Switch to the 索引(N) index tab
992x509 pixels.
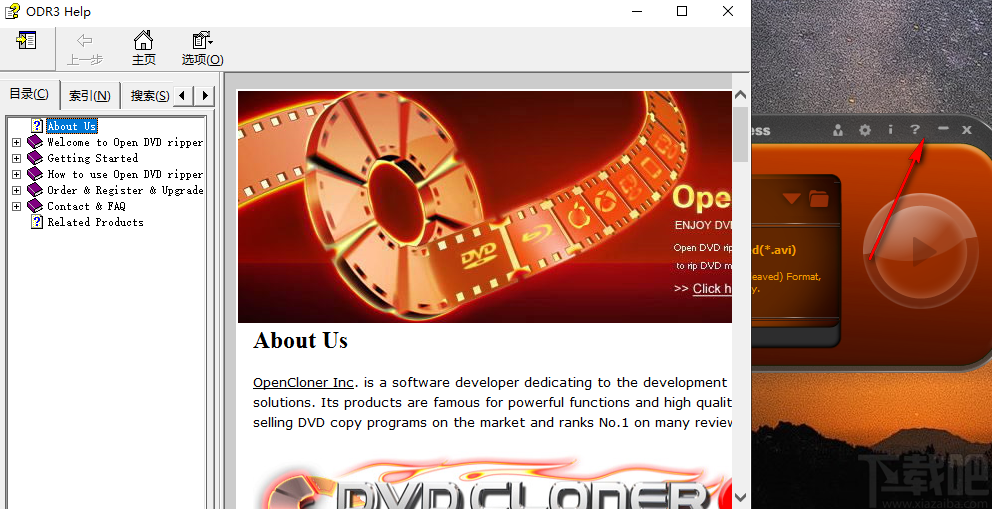pyautogui.click(x=90, y=95)
